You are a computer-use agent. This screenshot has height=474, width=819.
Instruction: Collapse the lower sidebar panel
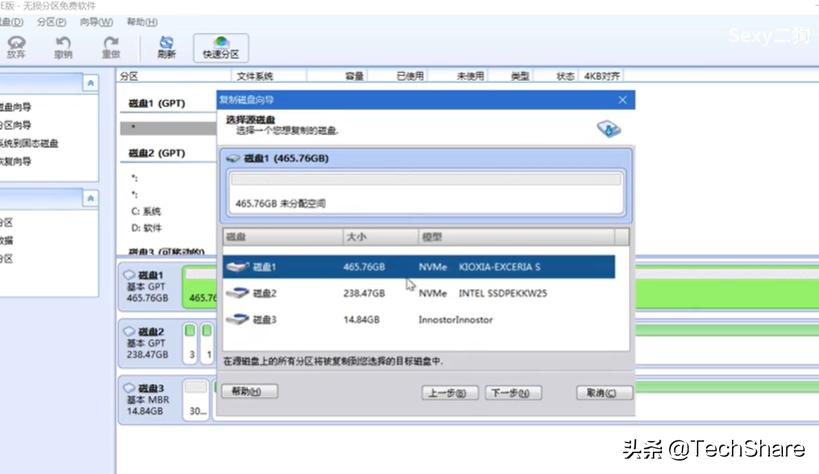[x=90, y=199]
